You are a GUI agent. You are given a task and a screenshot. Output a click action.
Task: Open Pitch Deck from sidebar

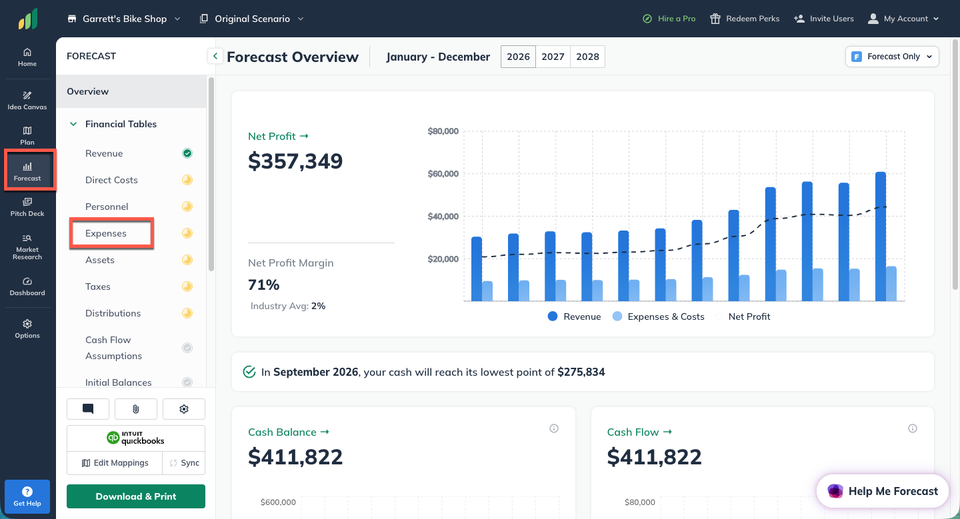pyautogui.click(x=27, y=207)
